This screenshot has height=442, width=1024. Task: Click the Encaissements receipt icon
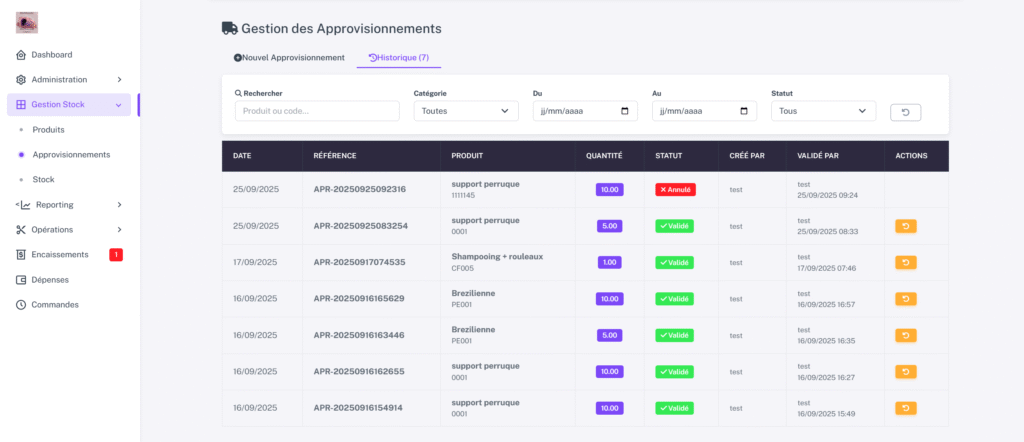(22, 254)
